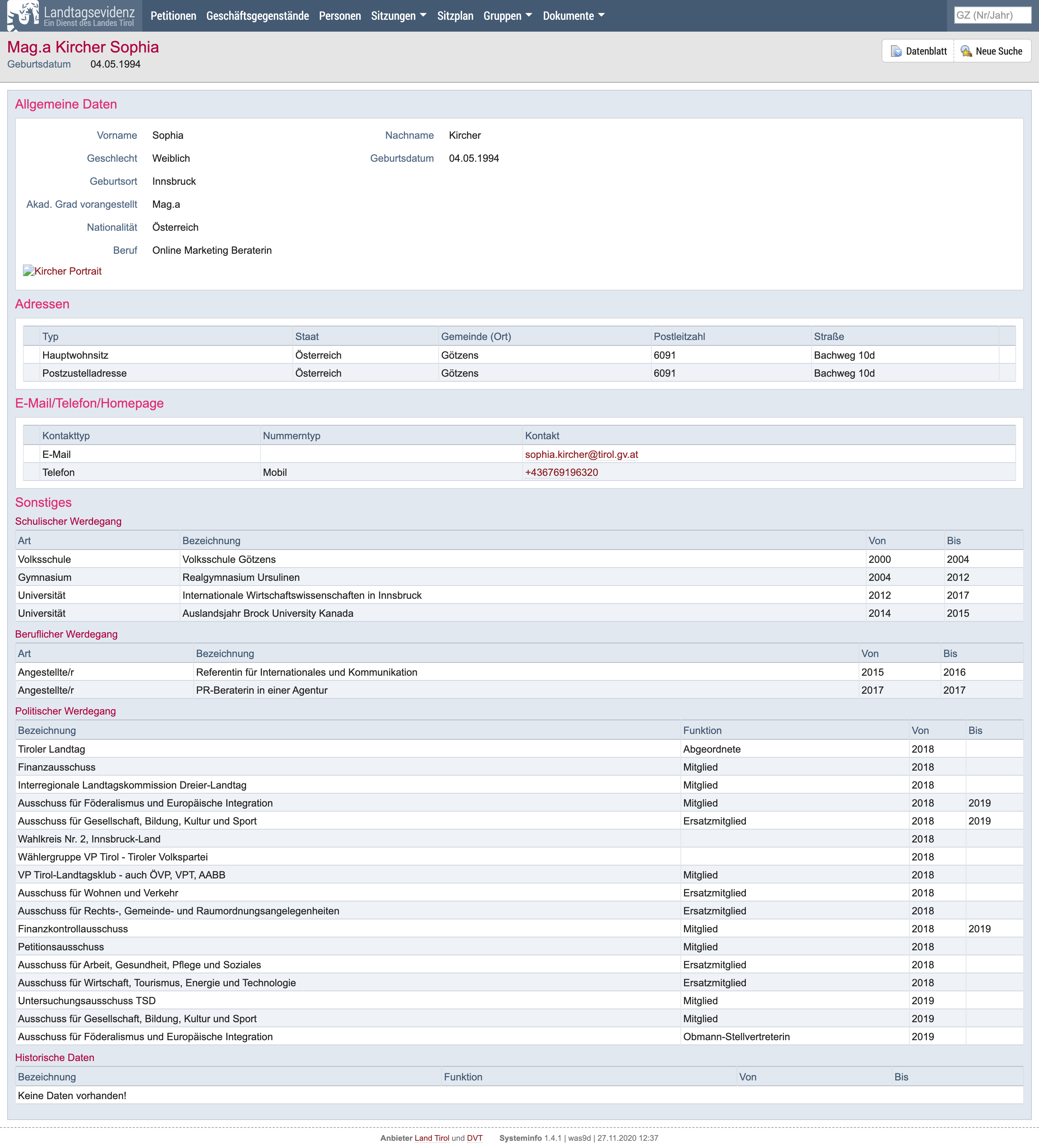
Task: Select Referentin für Internationales und Kommunikation row
Action: coord(519,672)
